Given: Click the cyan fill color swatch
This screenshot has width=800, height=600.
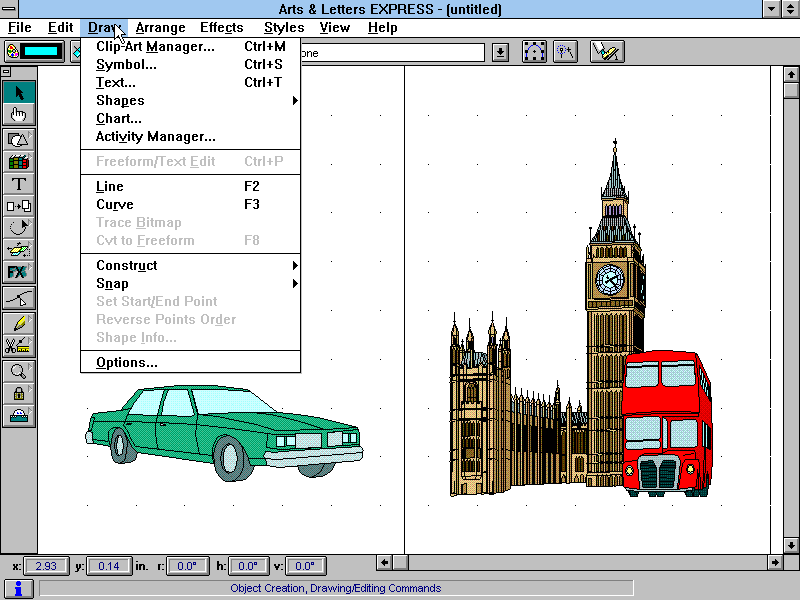Looking at the screenshot, I should coord(41,52).
